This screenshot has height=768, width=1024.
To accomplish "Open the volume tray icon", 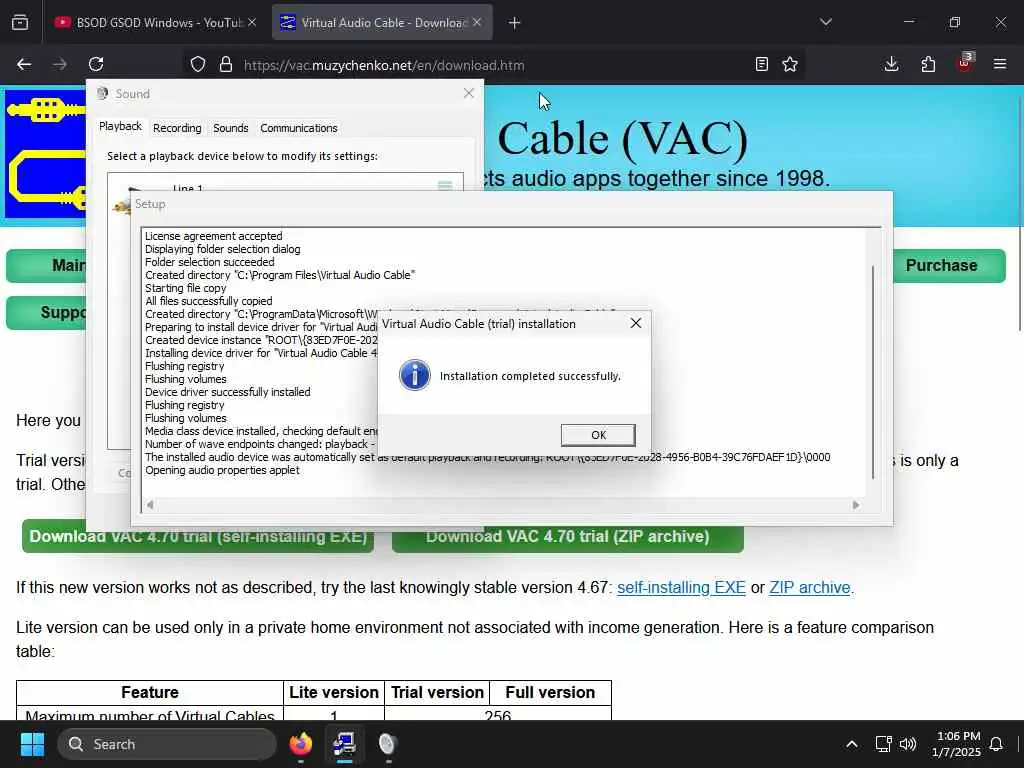I will pyautogui.click(x=908, y=744).
